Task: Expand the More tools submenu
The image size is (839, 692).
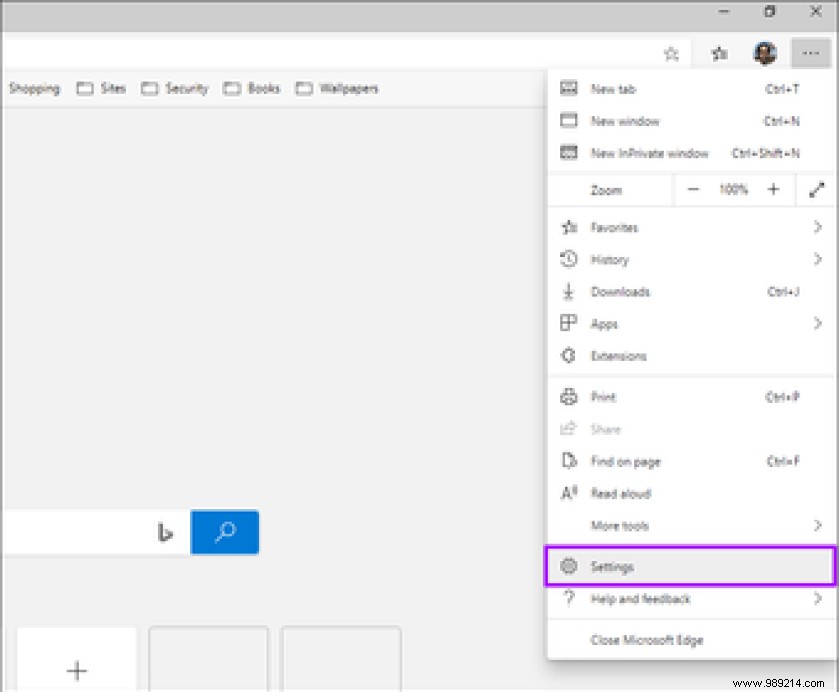Action: [818, 525]
